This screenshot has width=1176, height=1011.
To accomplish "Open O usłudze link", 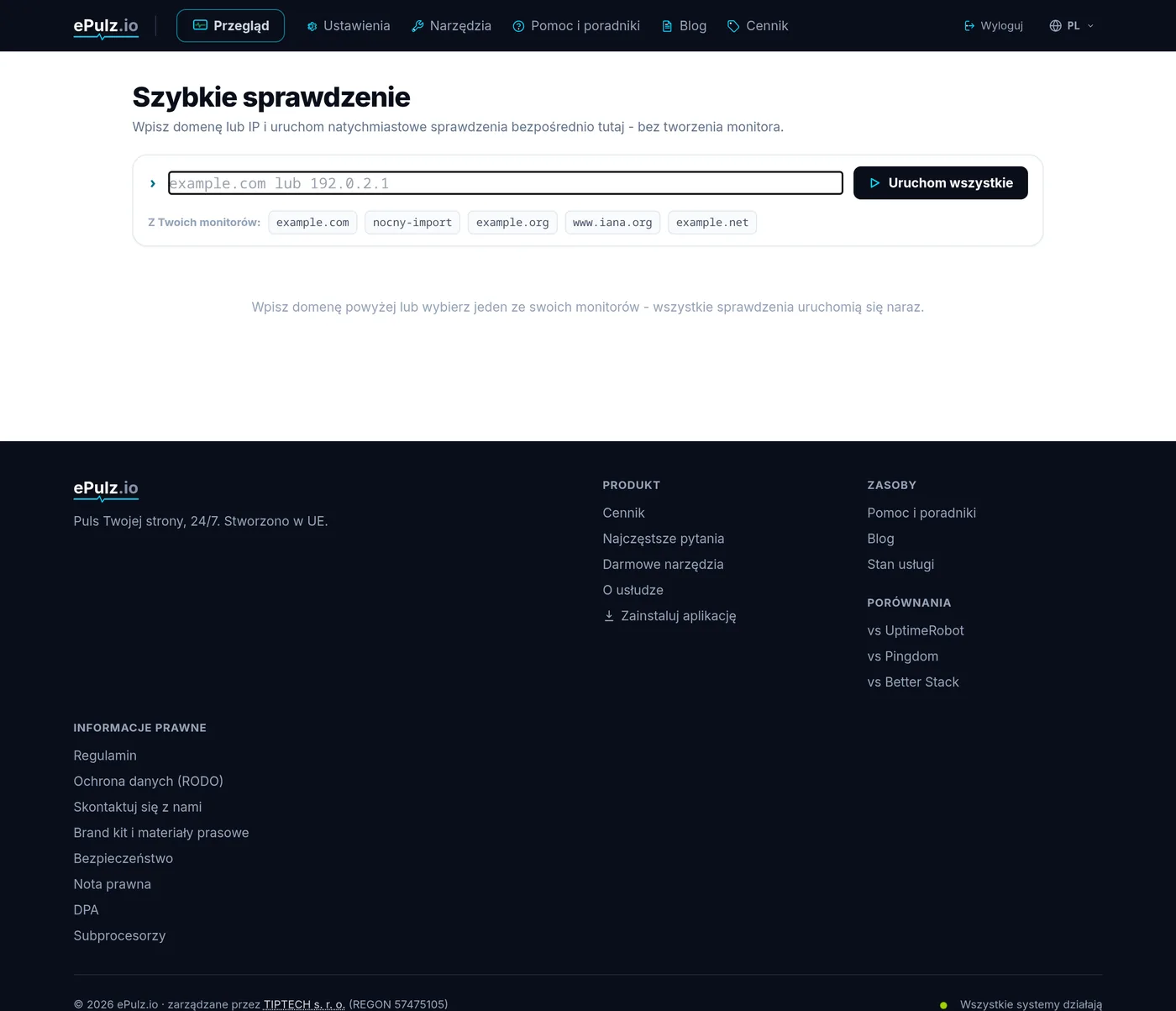I will 633,591.
